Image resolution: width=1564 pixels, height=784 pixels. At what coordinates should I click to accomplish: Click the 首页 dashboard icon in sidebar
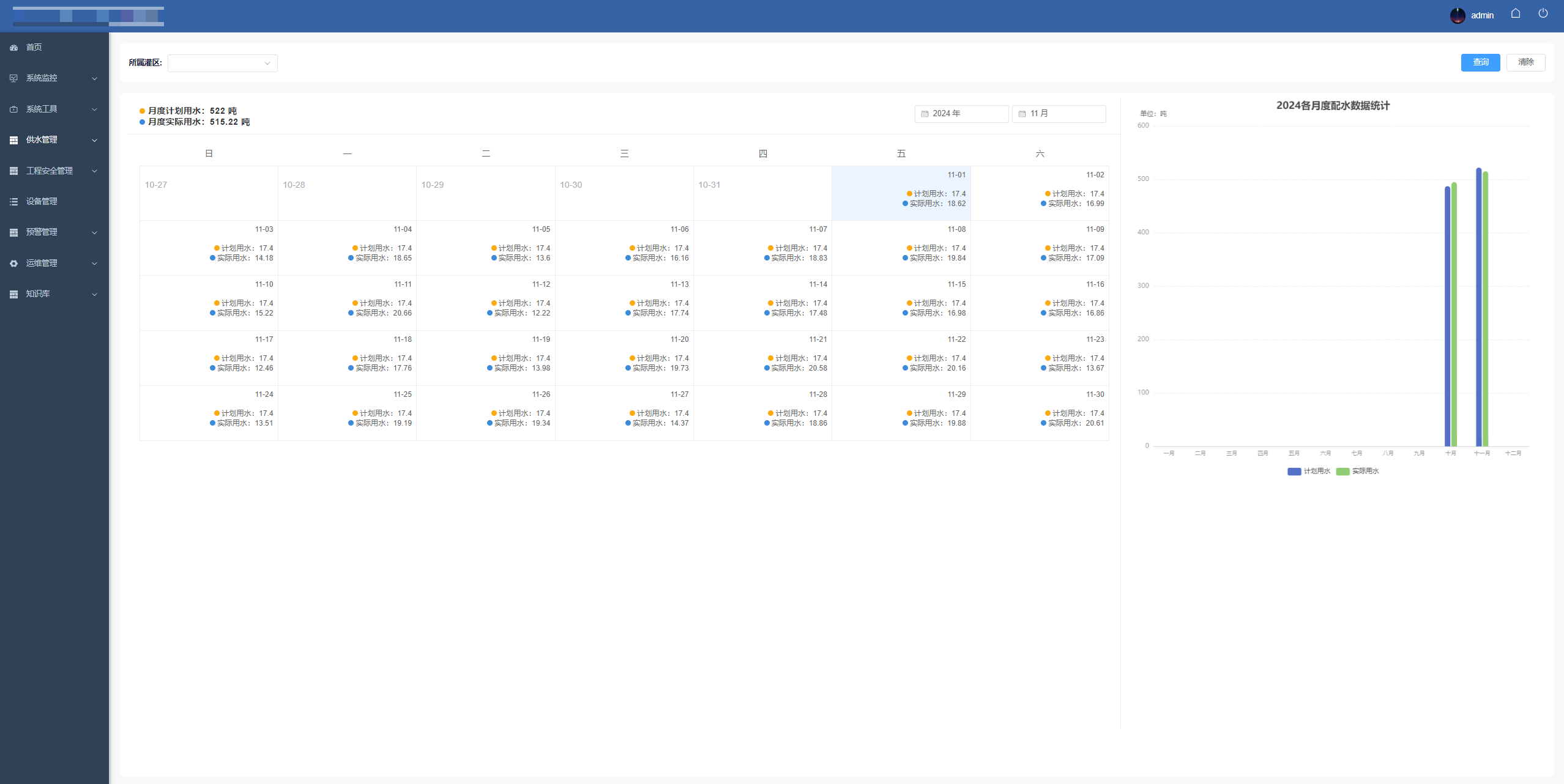pos(13,48)
